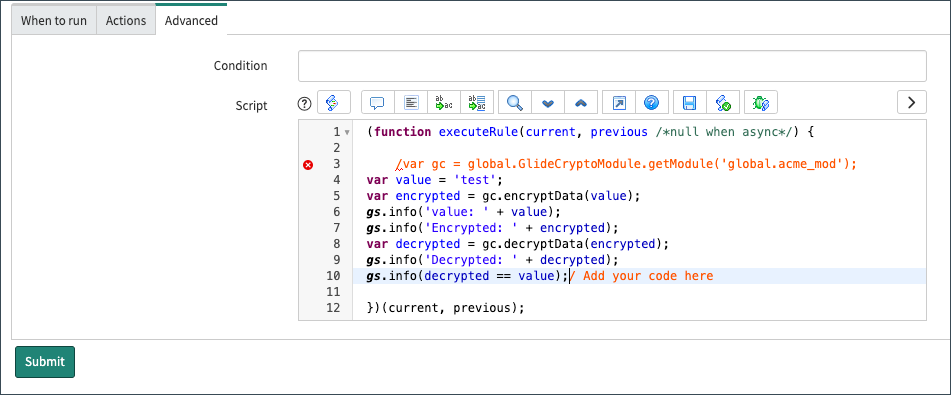951x395 pixels.
Task: Click into the Condition input field
Action: (612, 66)
